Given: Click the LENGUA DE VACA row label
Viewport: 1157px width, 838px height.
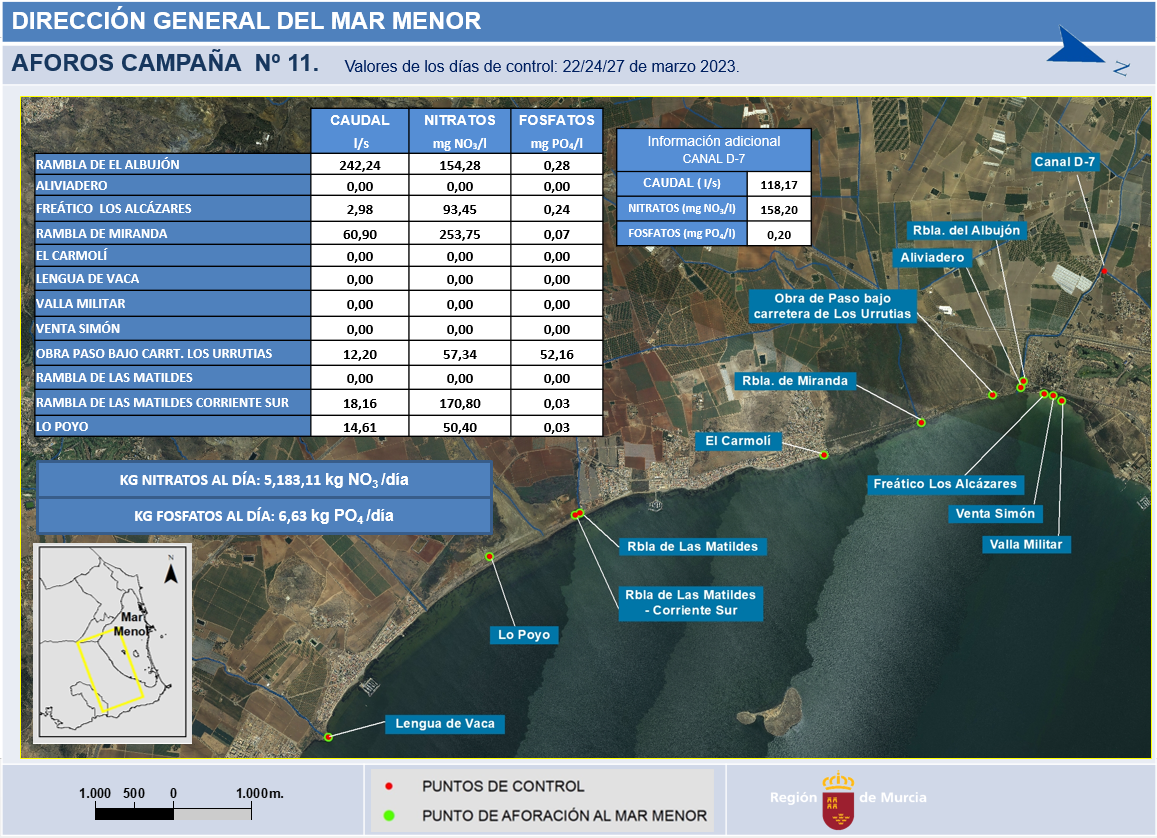Looking at the screenshot, I should coord(173,279).
